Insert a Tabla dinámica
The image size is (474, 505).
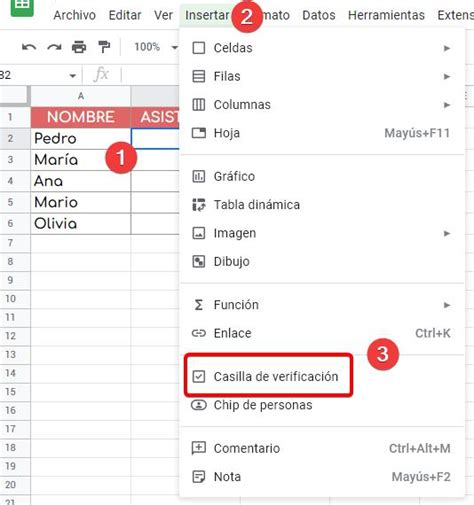click(322, 205)
